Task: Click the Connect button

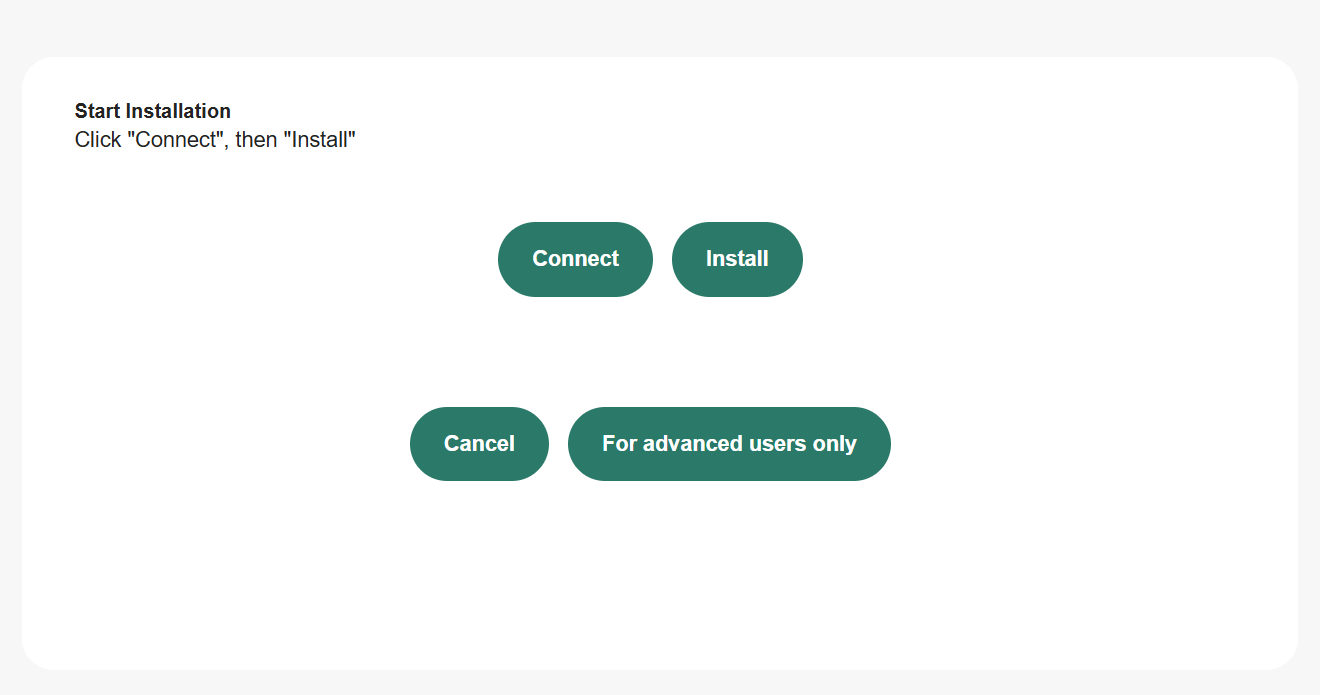Action: pyautogui.click(x=575, y=259)
